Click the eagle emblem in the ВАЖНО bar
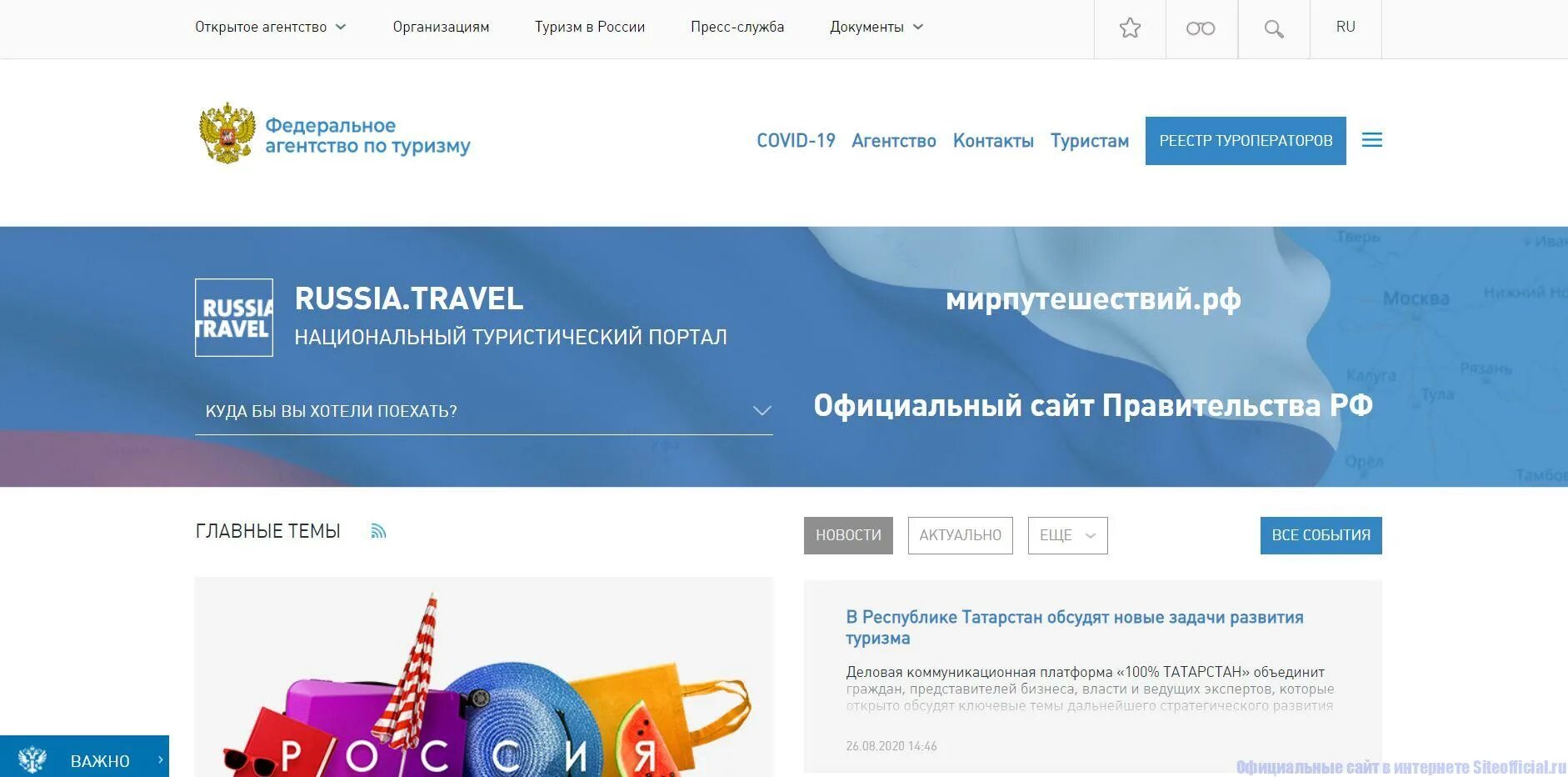 tap(32, 759)
